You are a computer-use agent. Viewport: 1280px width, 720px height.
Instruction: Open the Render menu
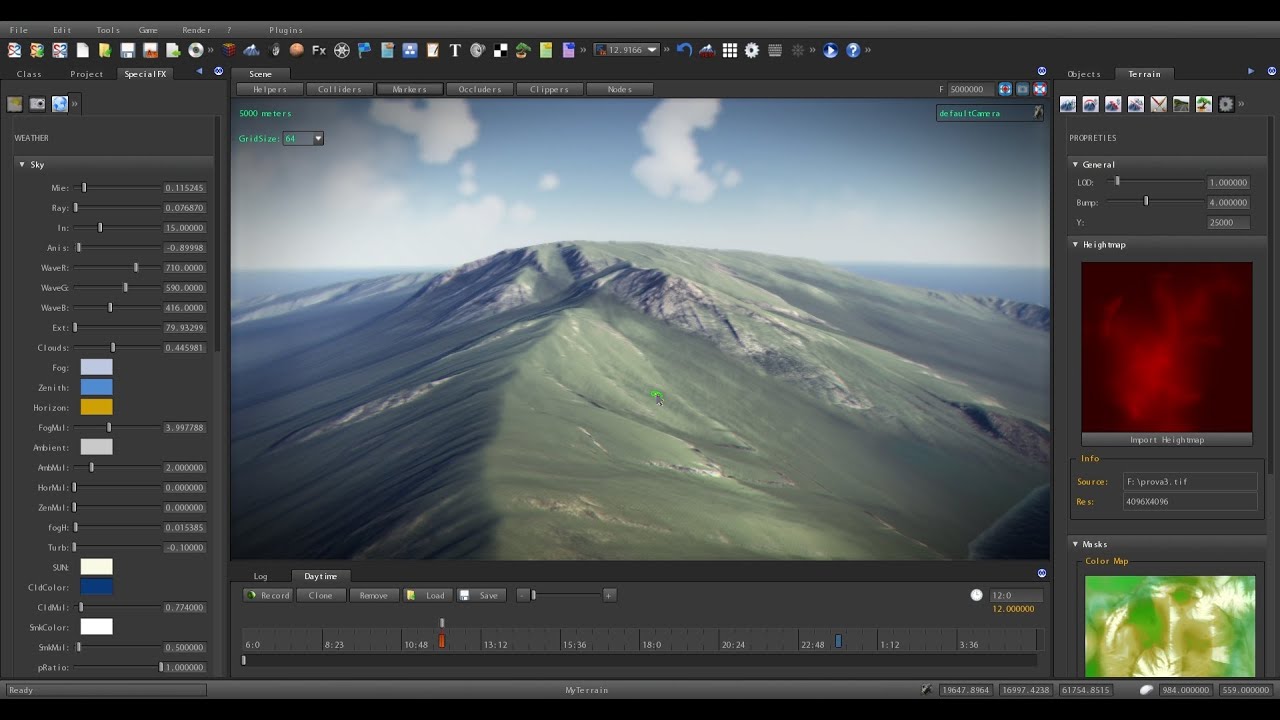(x=197, y=30)
